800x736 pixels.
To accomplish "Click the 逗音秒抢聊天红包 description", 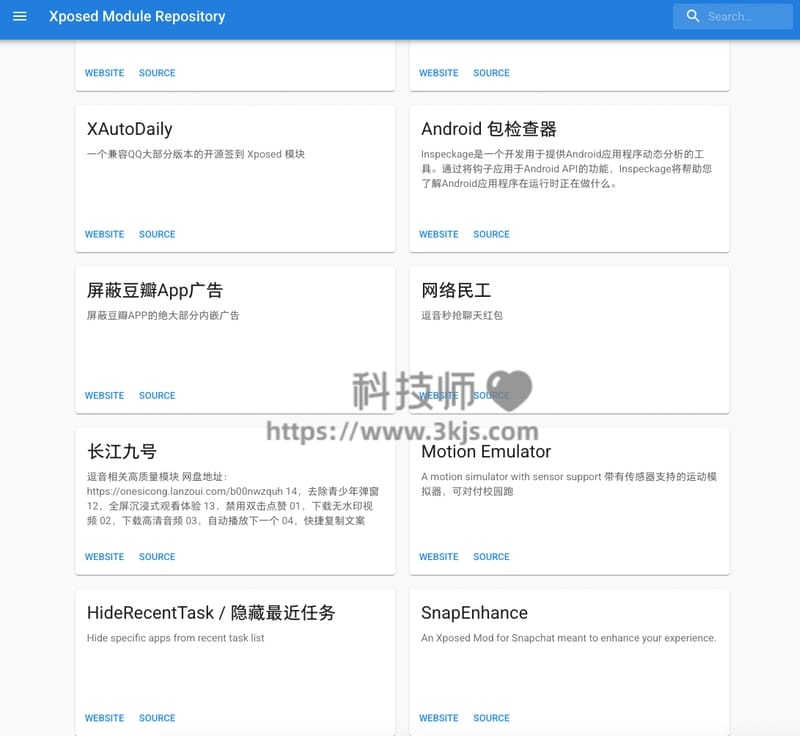I will pos(462,315).
